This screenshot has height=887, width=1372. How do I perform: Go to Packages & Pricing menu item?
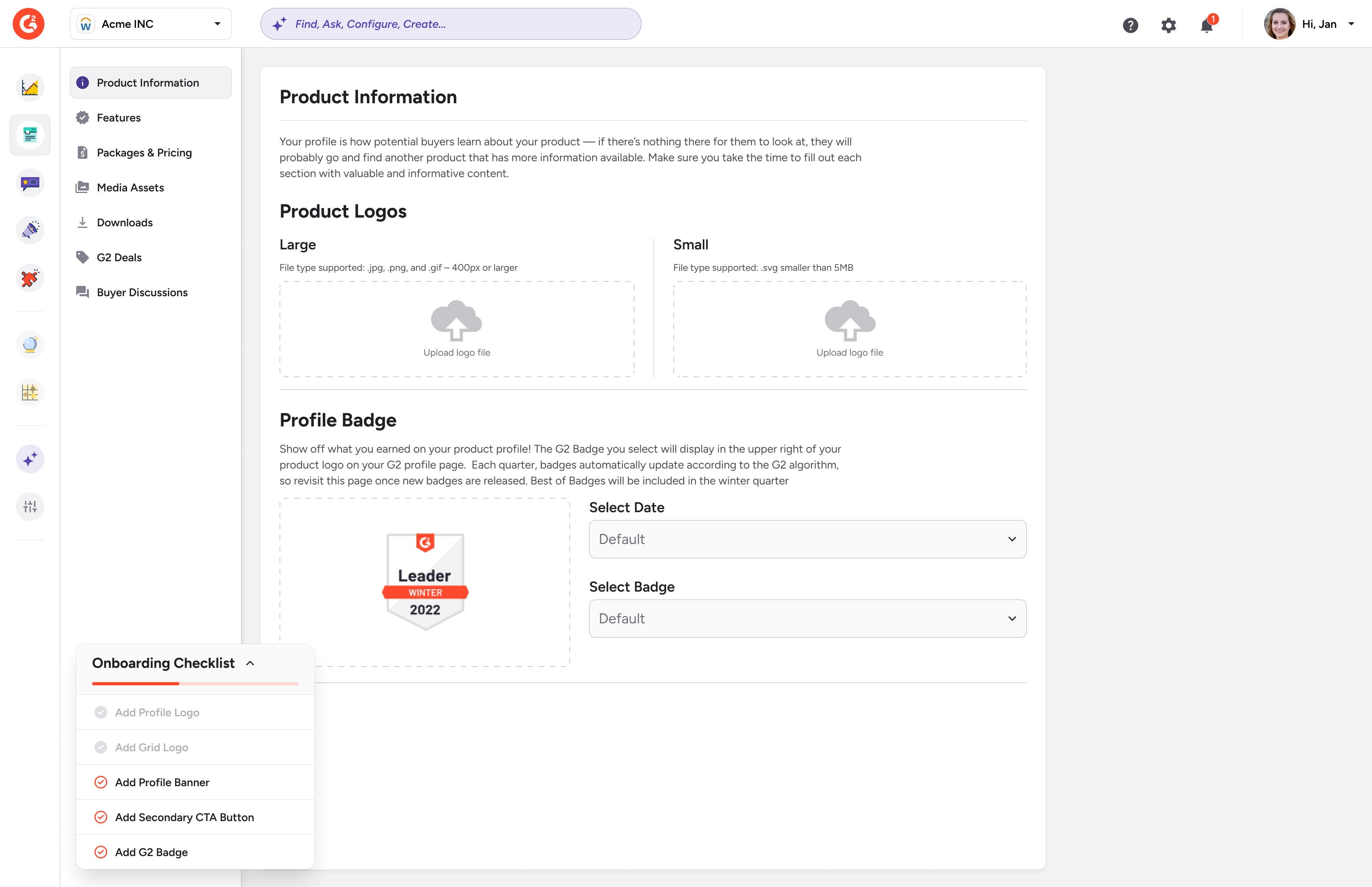click(144, 152)
